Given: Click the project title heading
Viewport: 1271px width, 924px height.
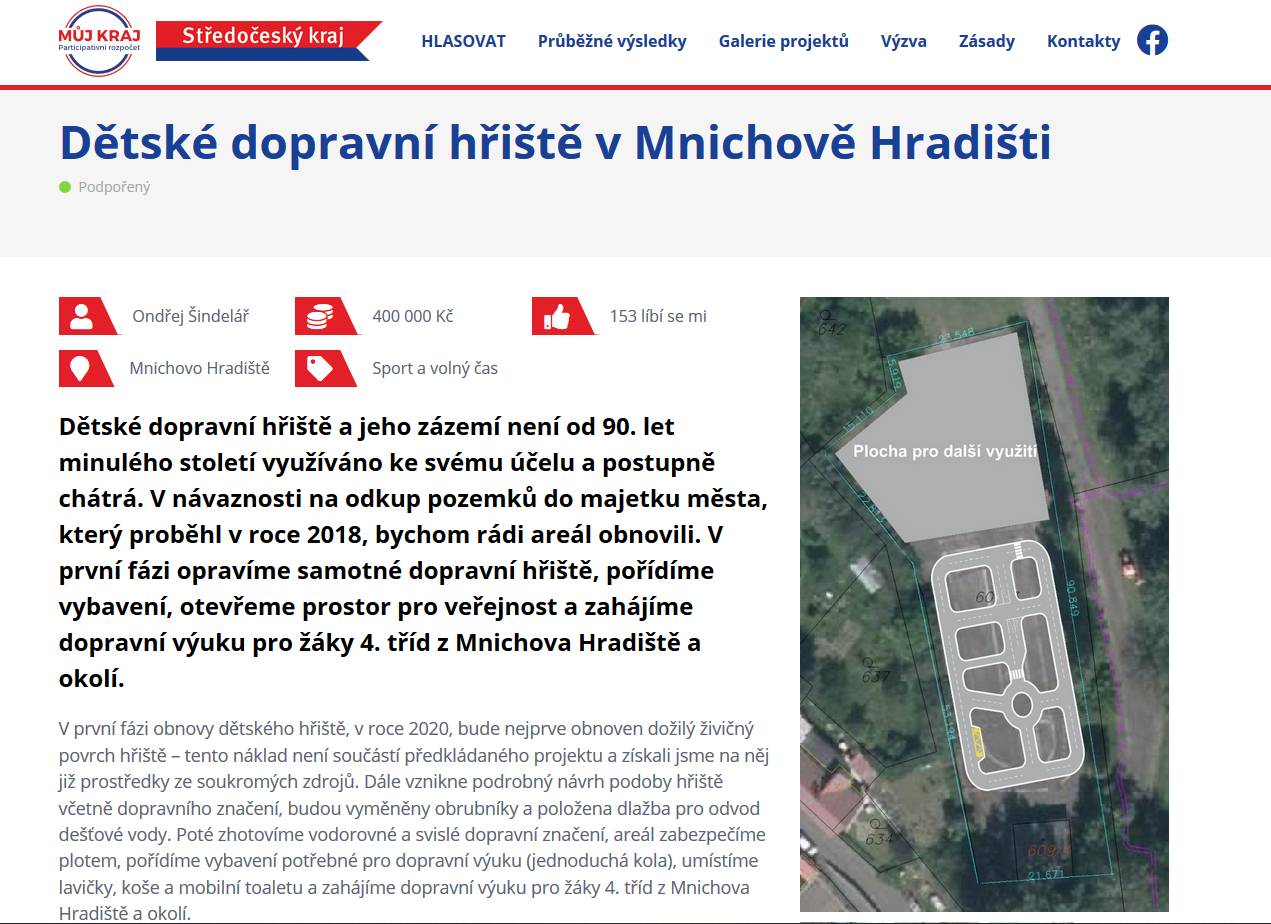Looking at the screenshot, I should (x=556, y=143).
